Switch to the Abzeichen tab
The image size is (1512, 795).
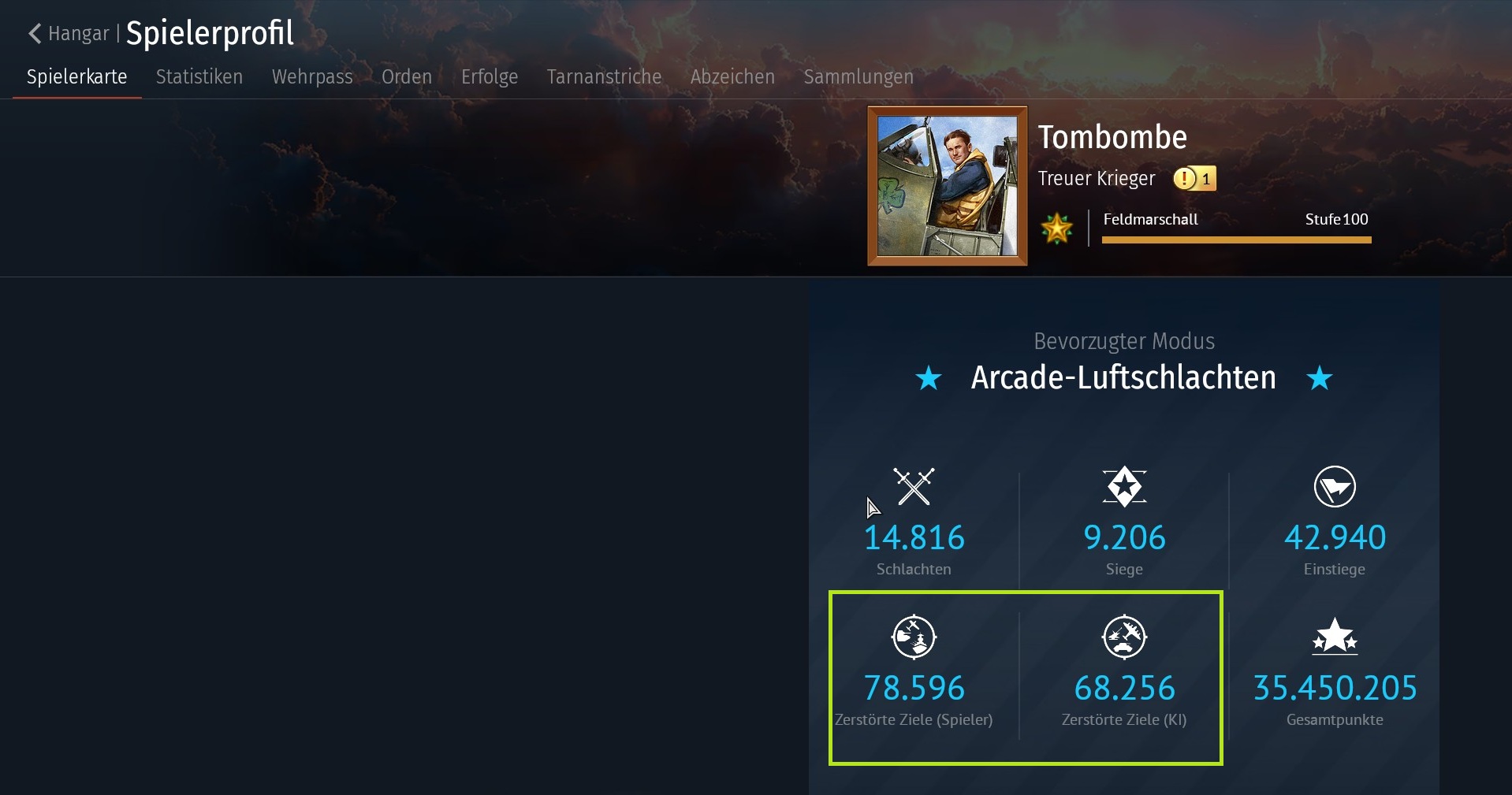tap(732, 76)
